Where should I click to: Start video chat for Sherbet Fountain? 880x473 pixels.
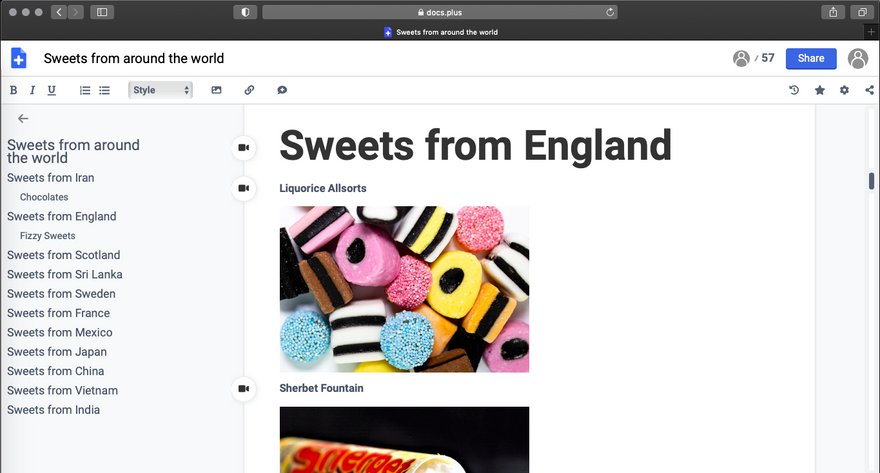(244, 388)
